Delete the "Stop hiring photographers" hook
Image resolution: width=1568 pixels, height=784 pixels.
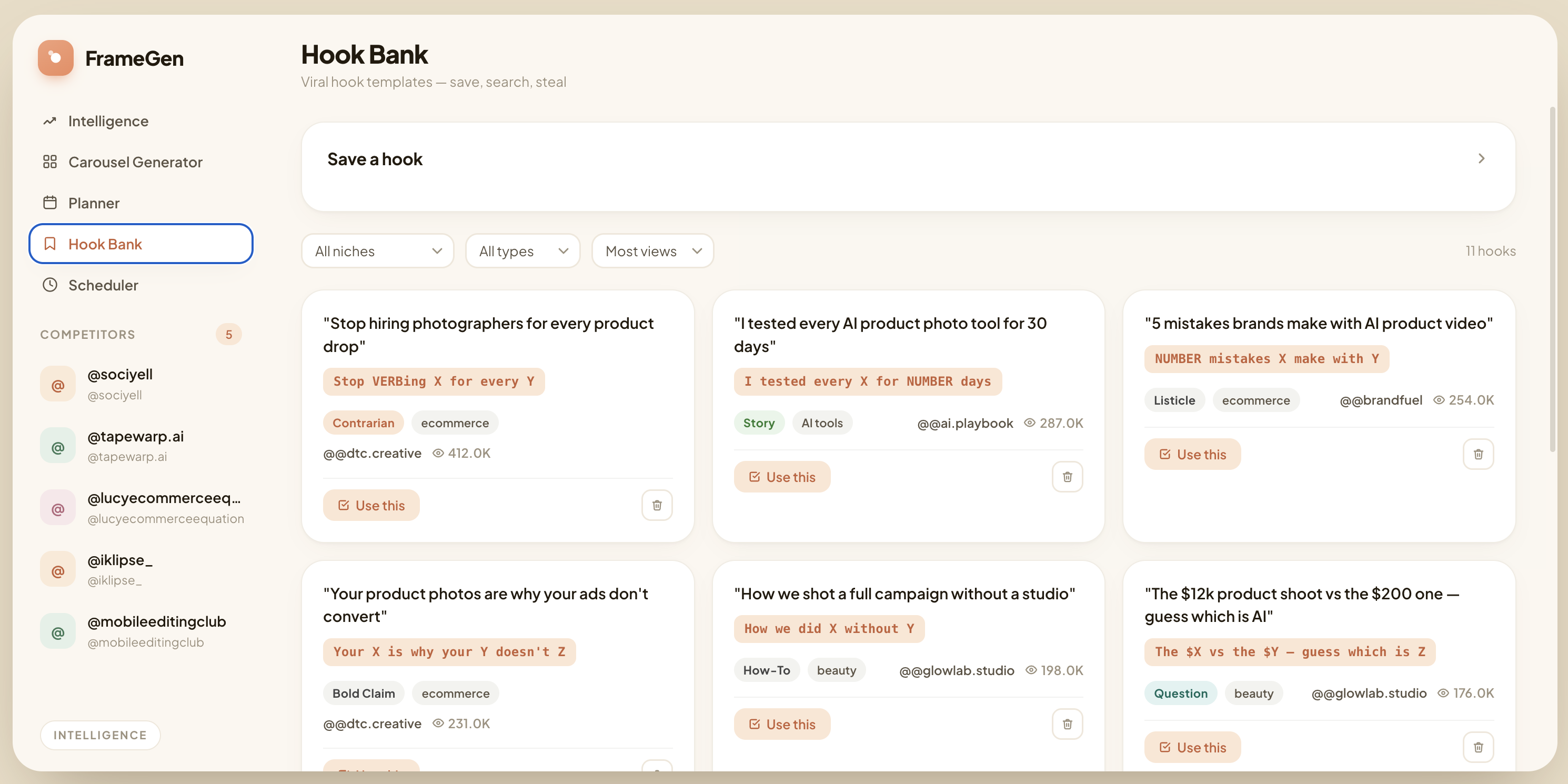(657, 505)
